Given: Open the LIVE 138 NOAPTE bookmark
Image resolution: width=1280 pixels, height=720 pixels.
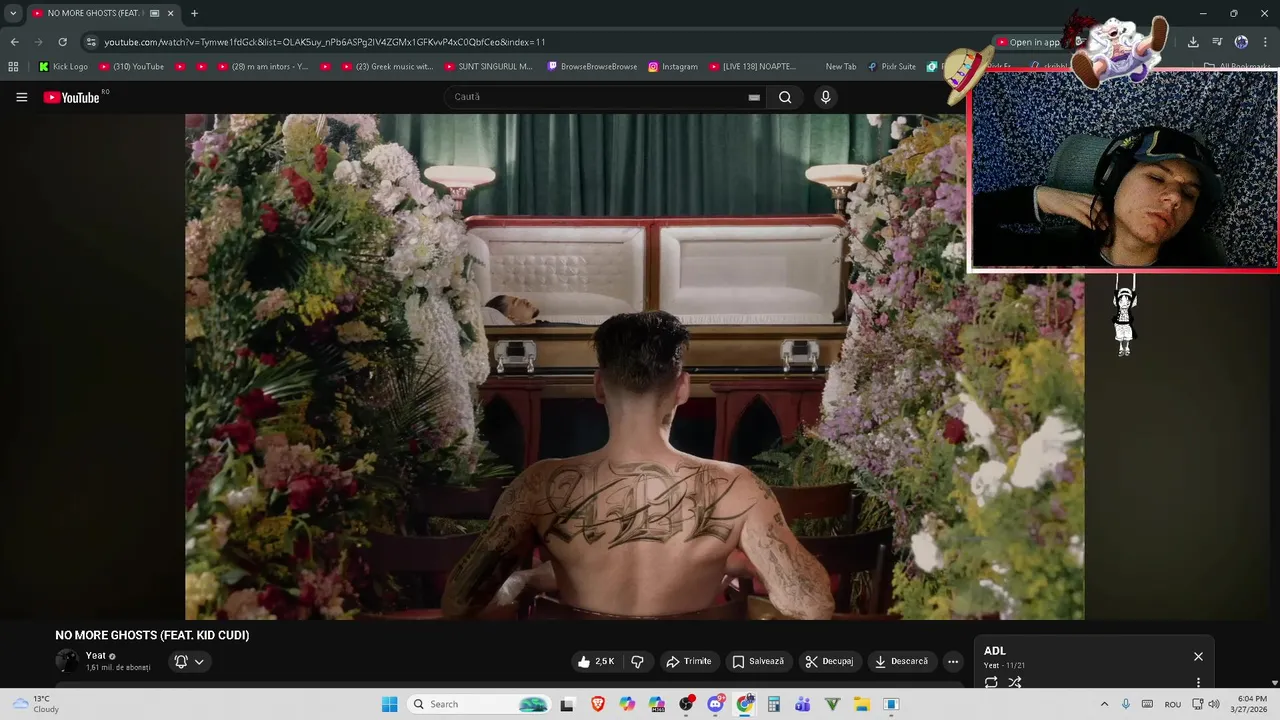Looking at the screenshot, I should 752,67.
